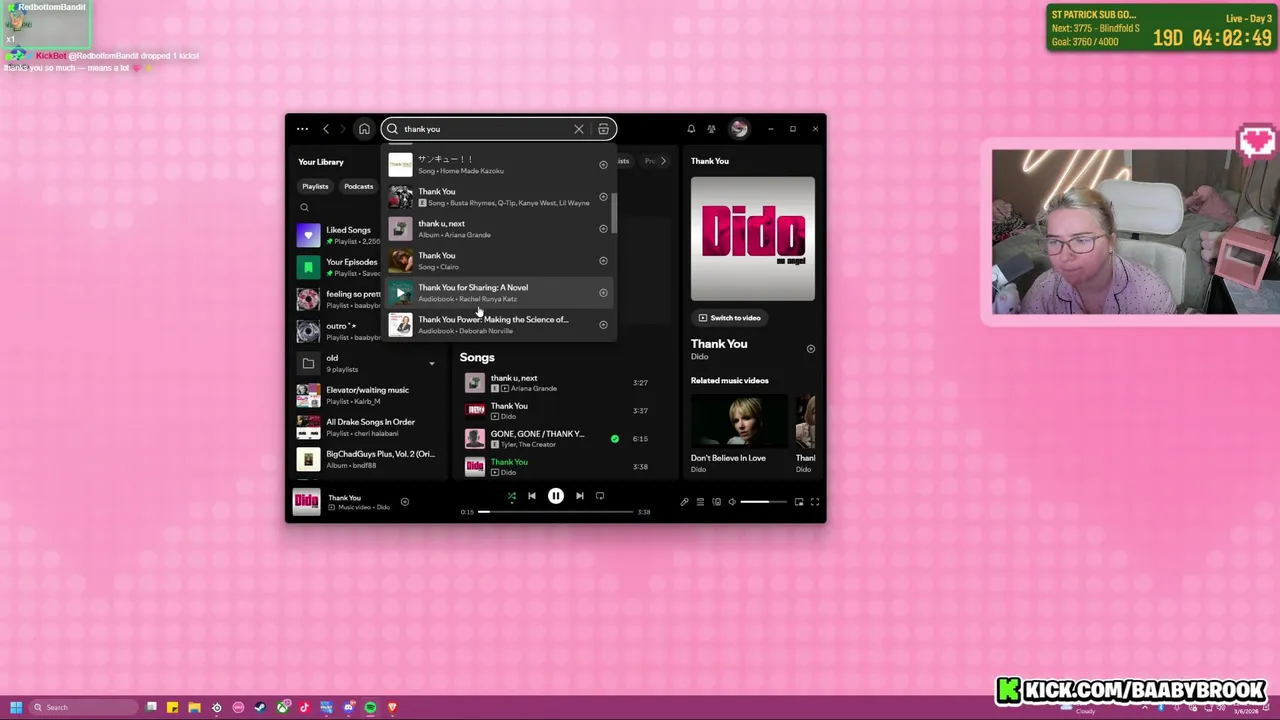Screen dimensions: 1280x720
Task: Expand the 'old' playlist folder
Action: [432, 364]
